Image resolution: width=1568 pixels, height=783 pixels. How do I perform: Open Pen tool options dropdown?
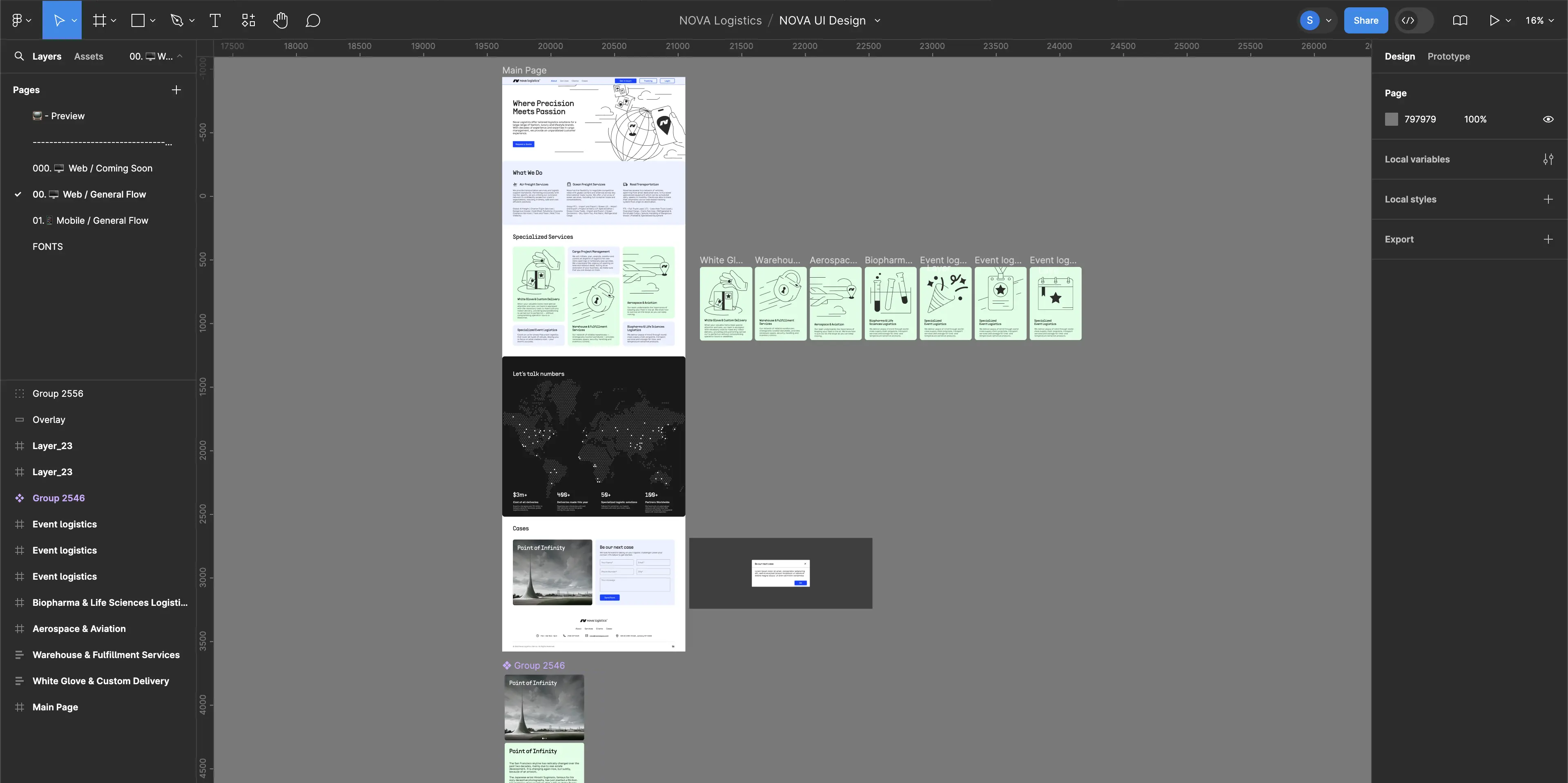192,21
